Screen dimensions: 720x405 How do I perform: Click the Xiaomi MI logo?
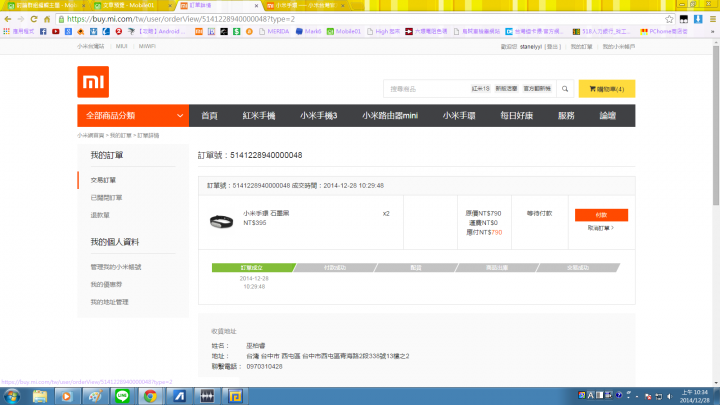coord(93,82)
